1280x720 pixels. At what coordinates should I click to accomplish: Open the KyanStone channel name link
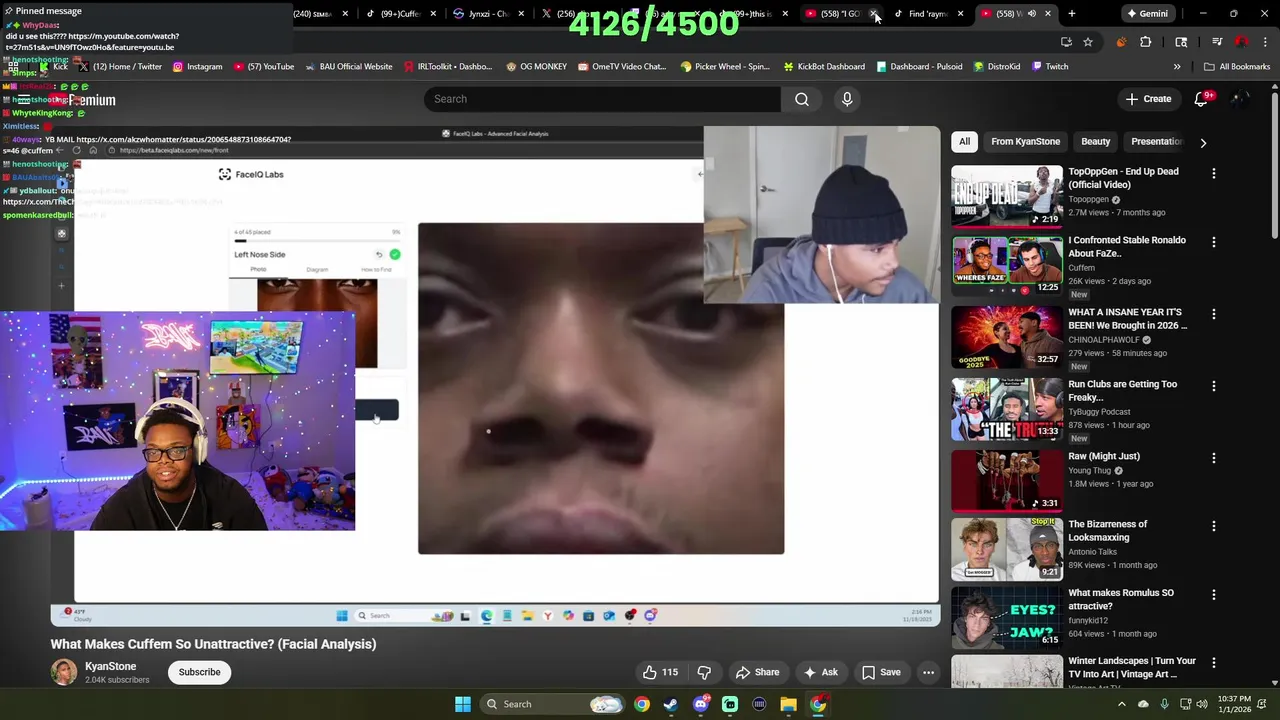pos(110,666)
